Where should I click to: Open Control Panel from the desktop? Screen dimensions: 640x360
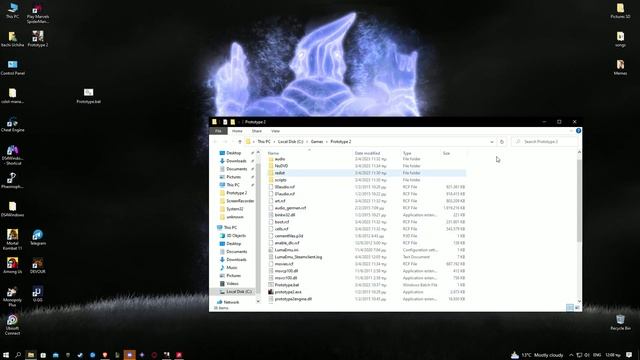[13, 67]
